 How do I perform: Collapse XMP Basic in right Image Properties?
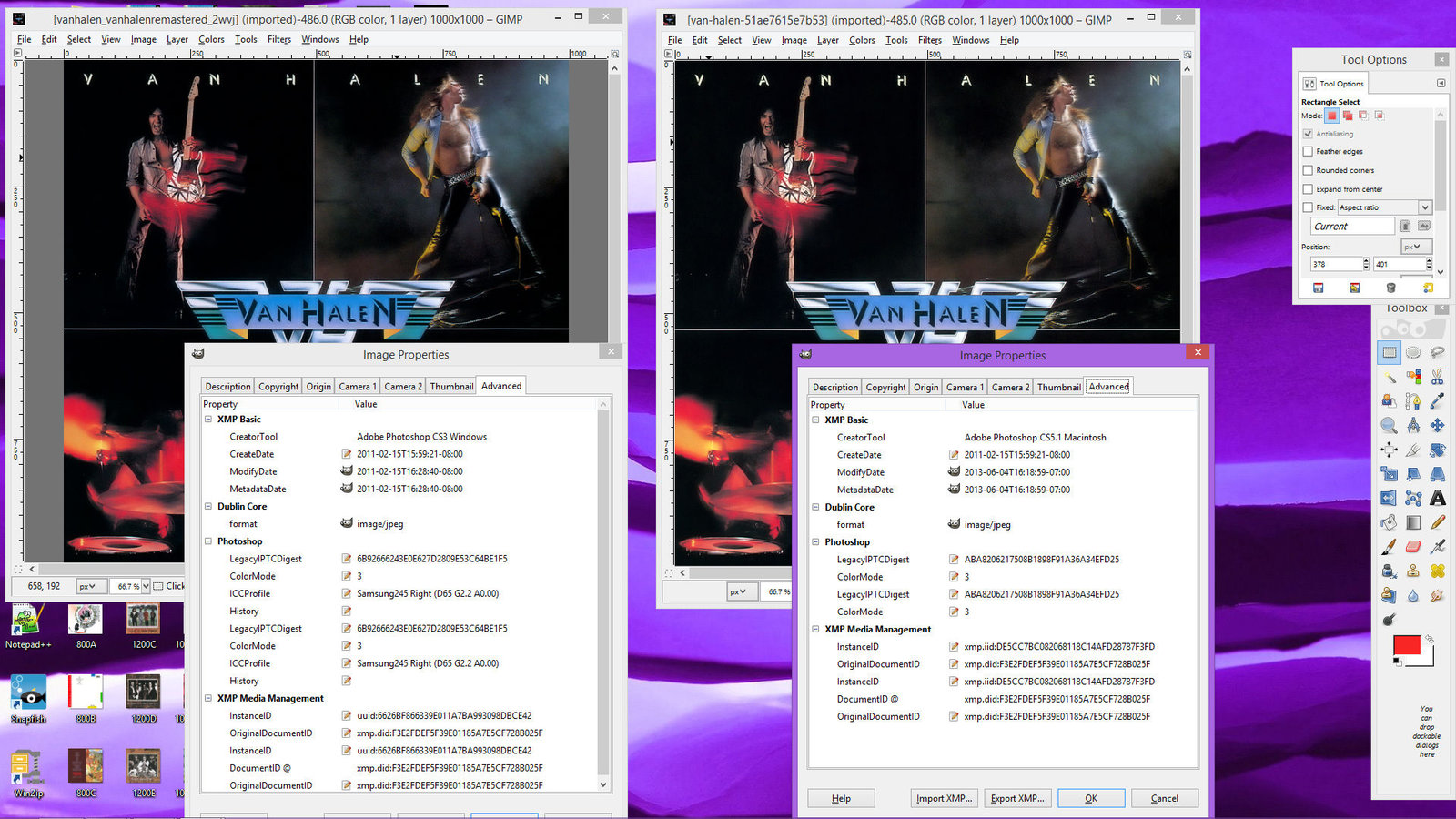pos(815,420)
